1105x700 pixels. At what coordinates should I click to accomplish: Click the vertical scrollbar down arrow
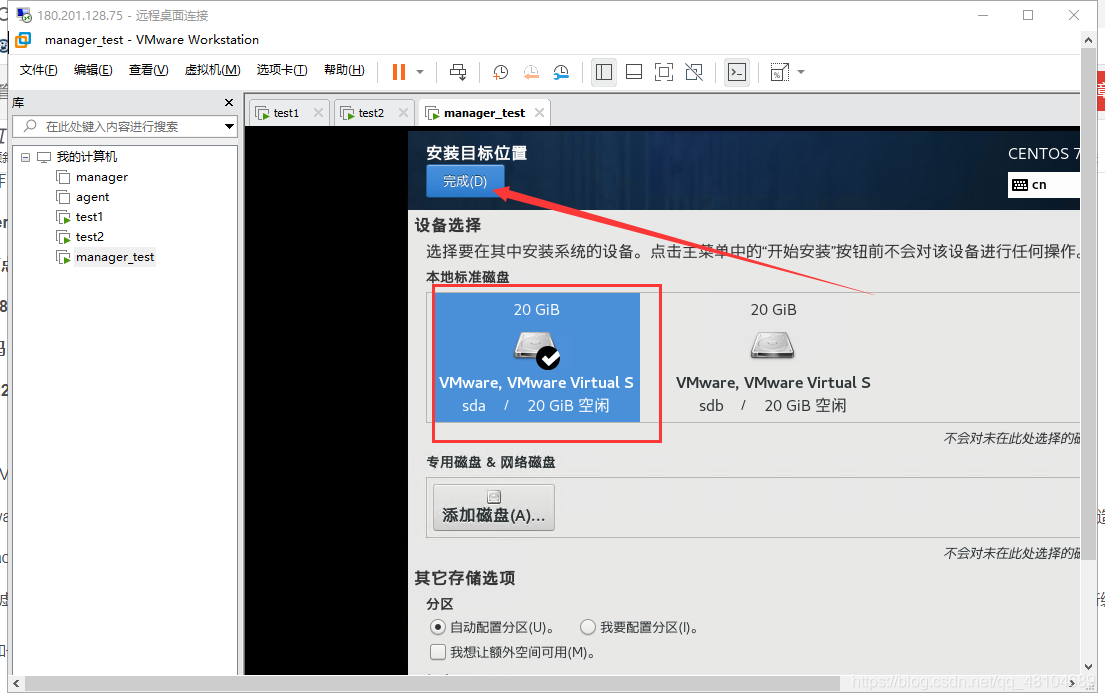pyautogui.click(x=1088, y=666)
